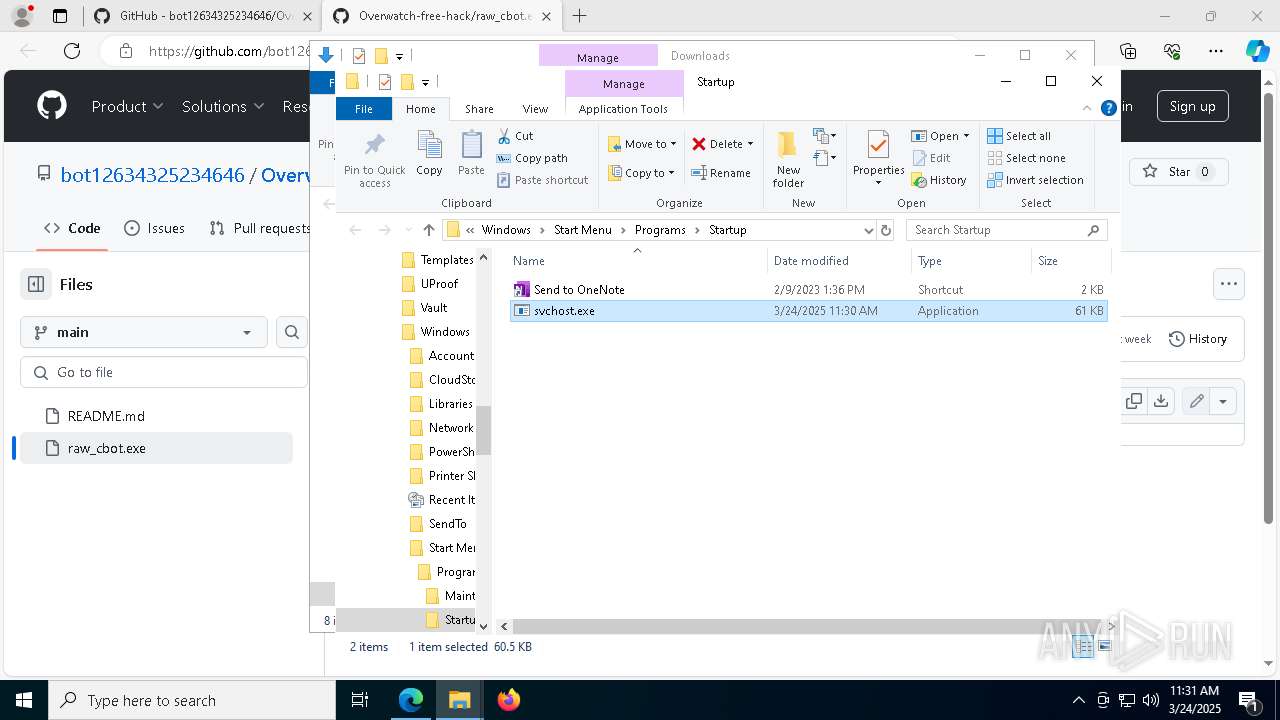
Task: Expand address bar history dropdown
Action: coord(867,230)
